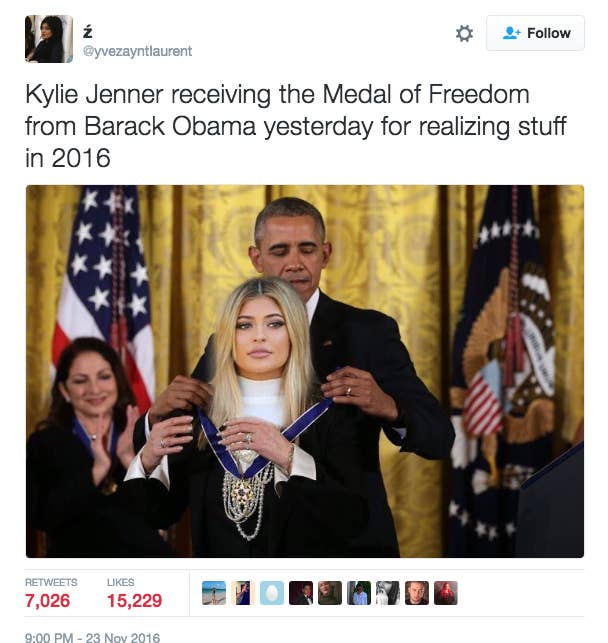The height and width of the screenshot is (643, 608).
Task: Open the black-and-white liker avatar
Action: (388, 593)
